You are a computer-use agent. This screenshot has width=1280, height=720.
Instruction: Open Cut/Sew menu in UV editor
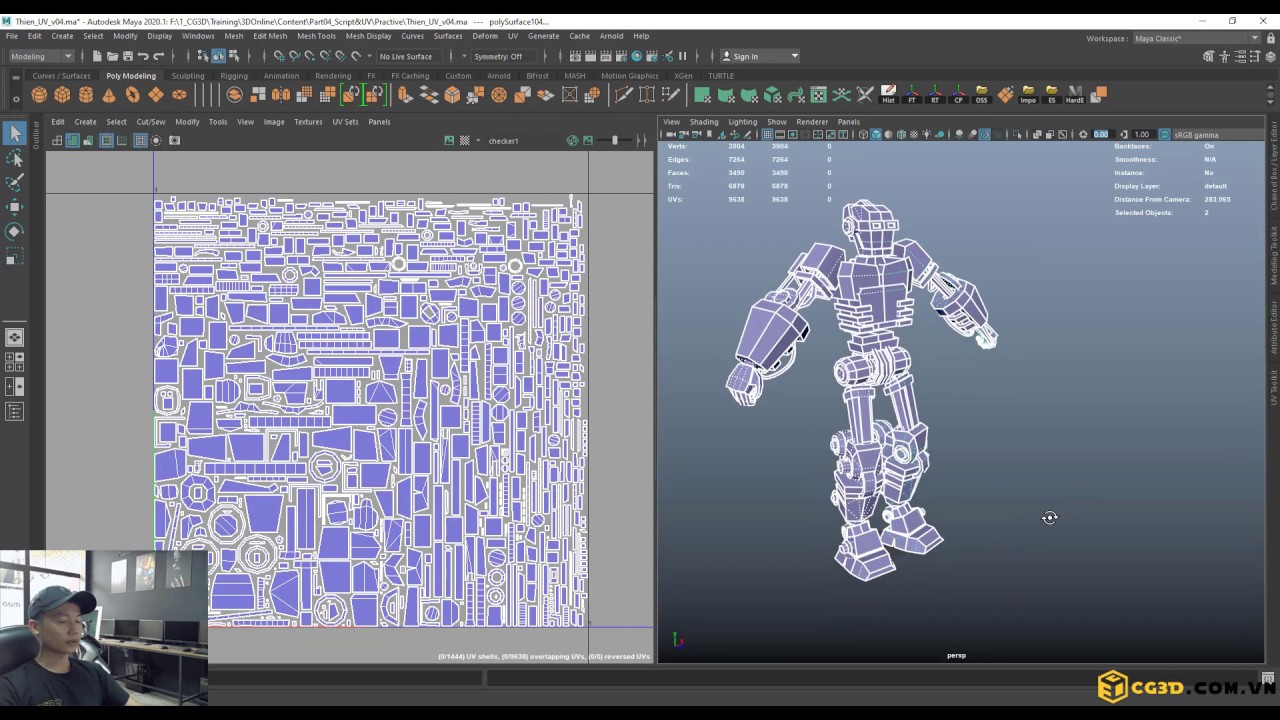(150, 122)
